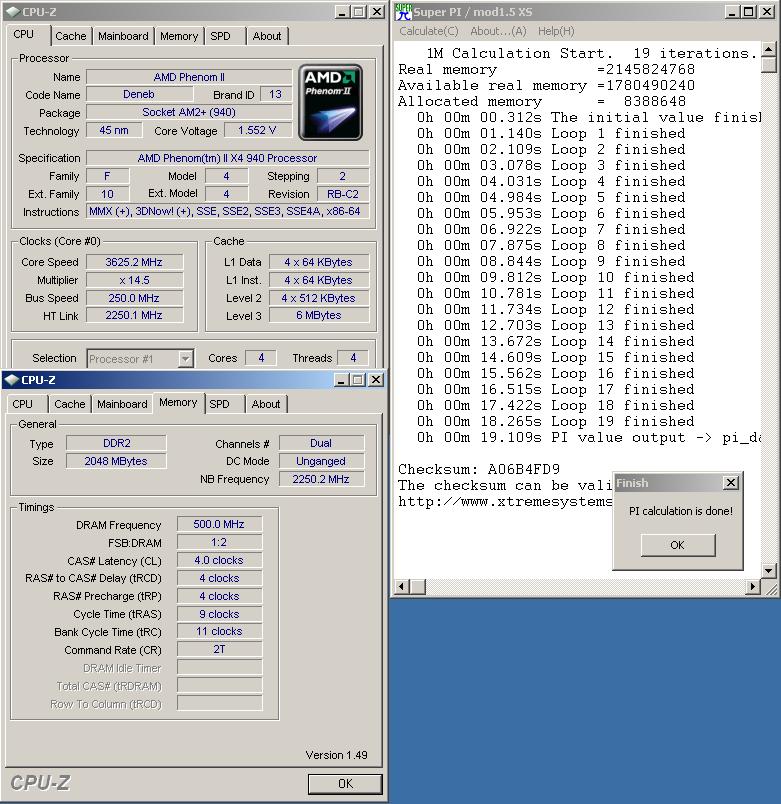Click Super PI horizontal scrollbar left arrow
The width and height of the screenshot is (781, 804).
click(x=403, y=586)
